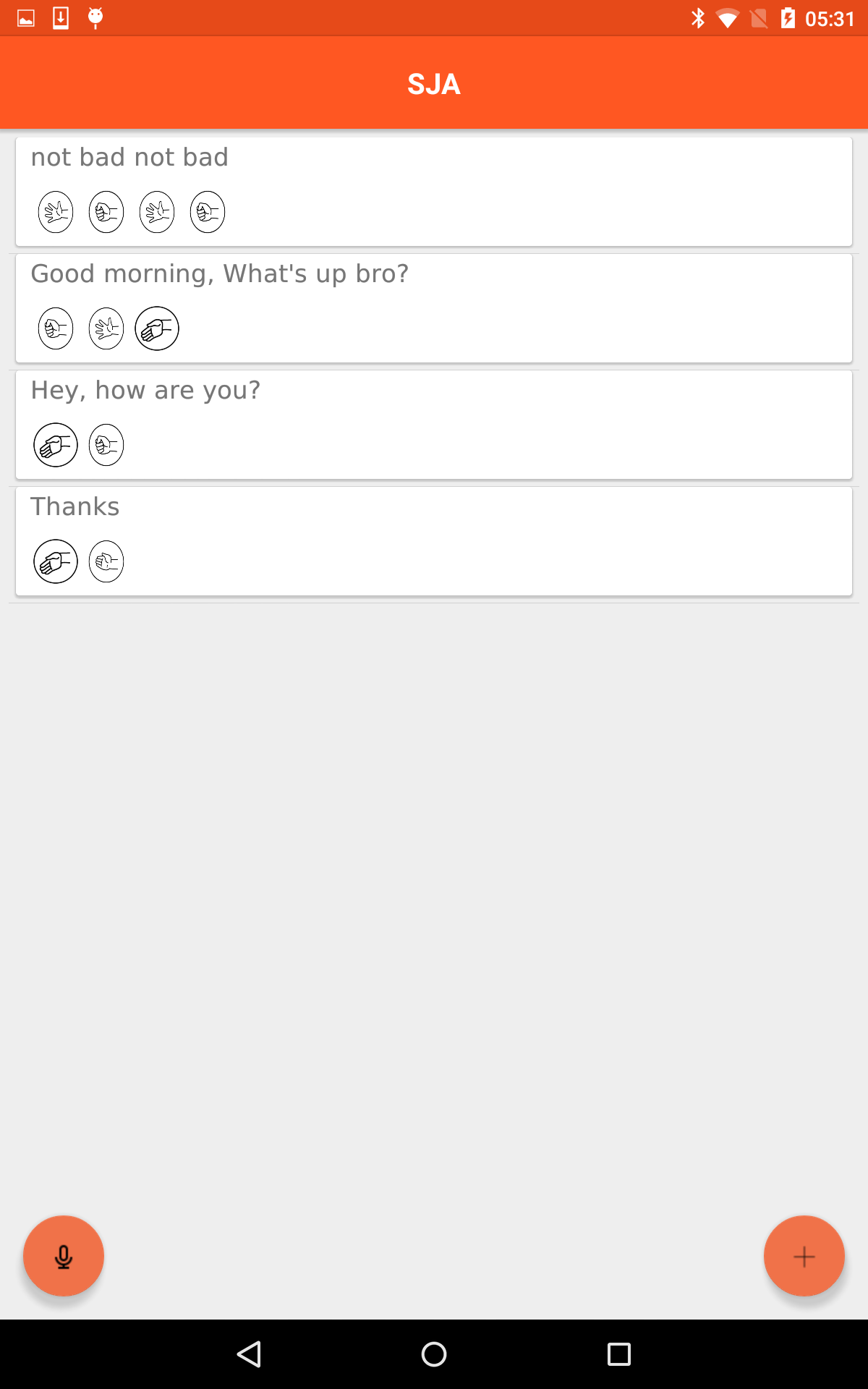Tap the microphone voice input button
Screen dimensions: 868x1389
(x=64, y=1256)
